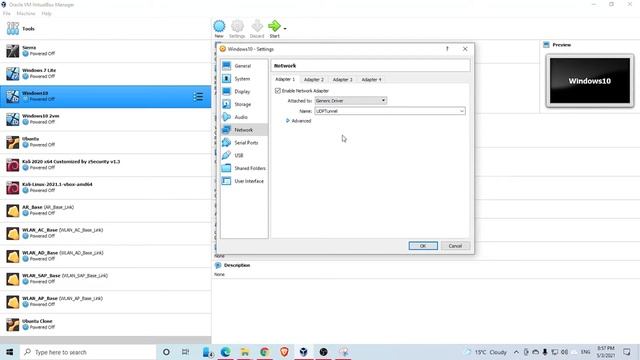Open Network settings category
The height and width of the screenshot is (360, 640).
244,130
